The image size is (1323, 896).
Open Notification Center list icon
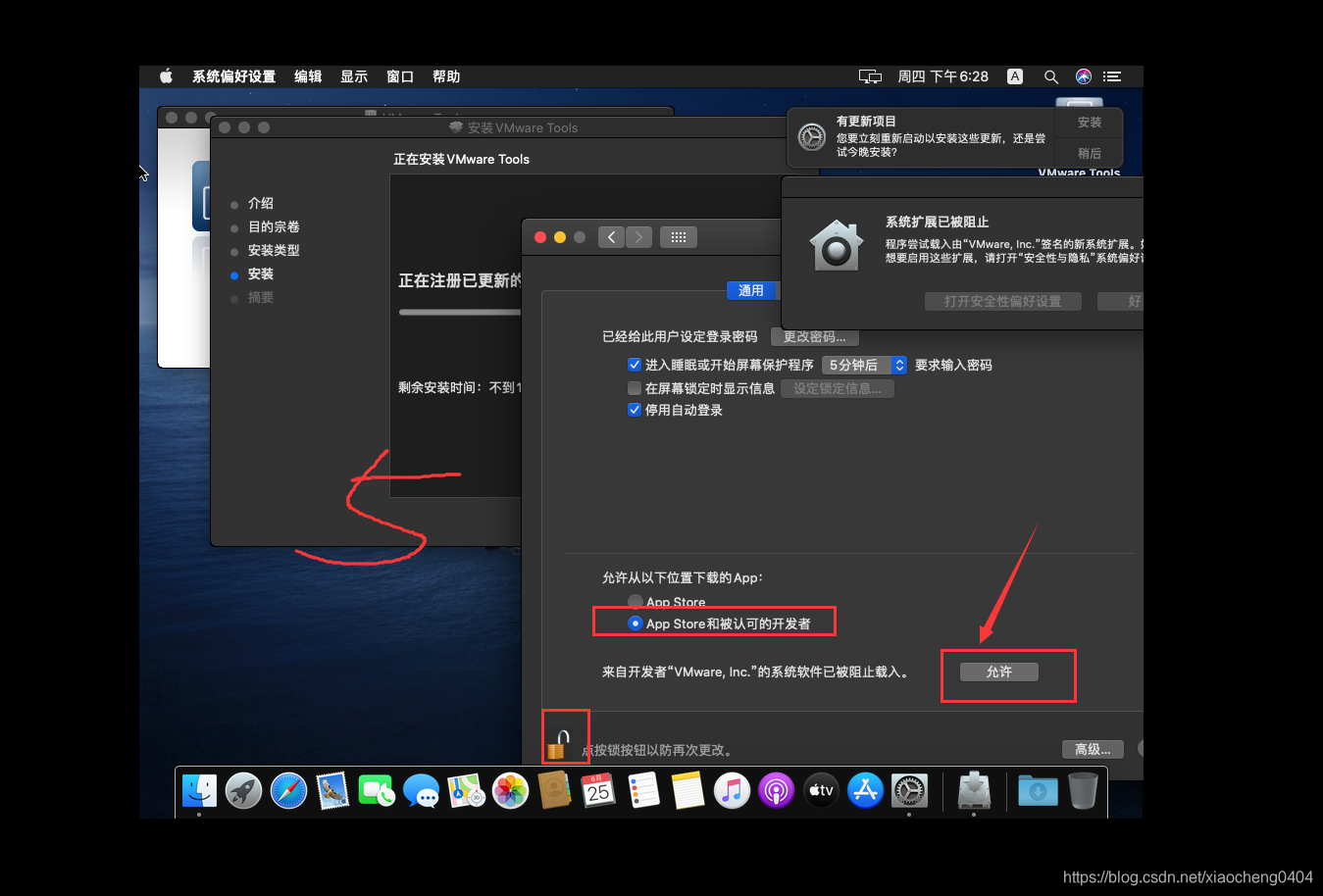click(1112, 76)
